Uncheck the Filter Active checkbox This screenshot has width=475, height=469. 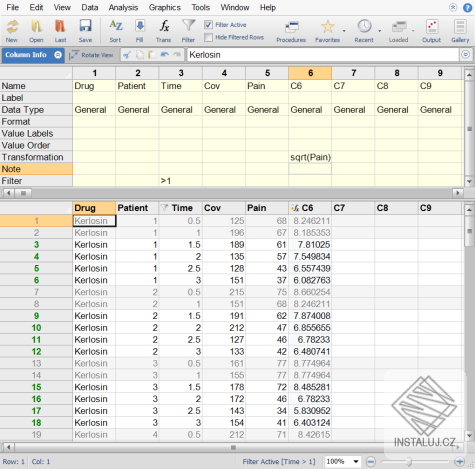coord(208,25)
